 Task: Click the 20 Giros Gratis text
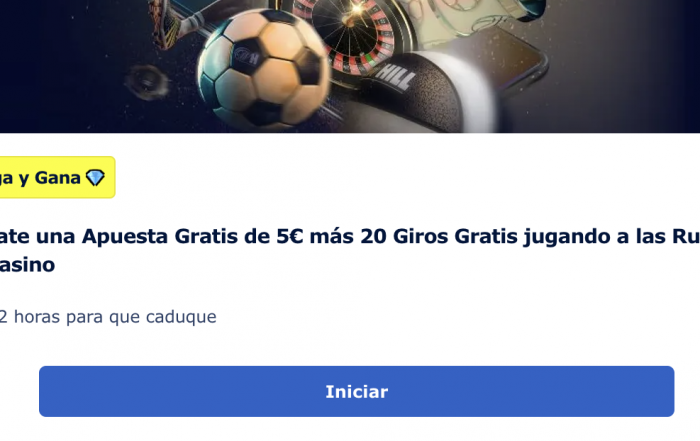(x=439, y=237)
